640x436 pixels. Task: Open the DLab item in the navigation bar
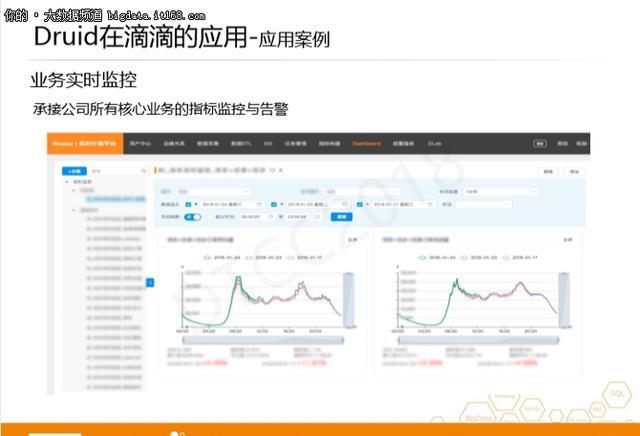pyautogui.click(x=434, y=144)
